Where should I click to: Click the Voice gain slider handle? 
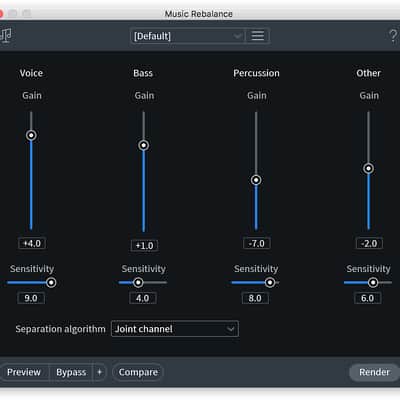[x=31, y=135]
